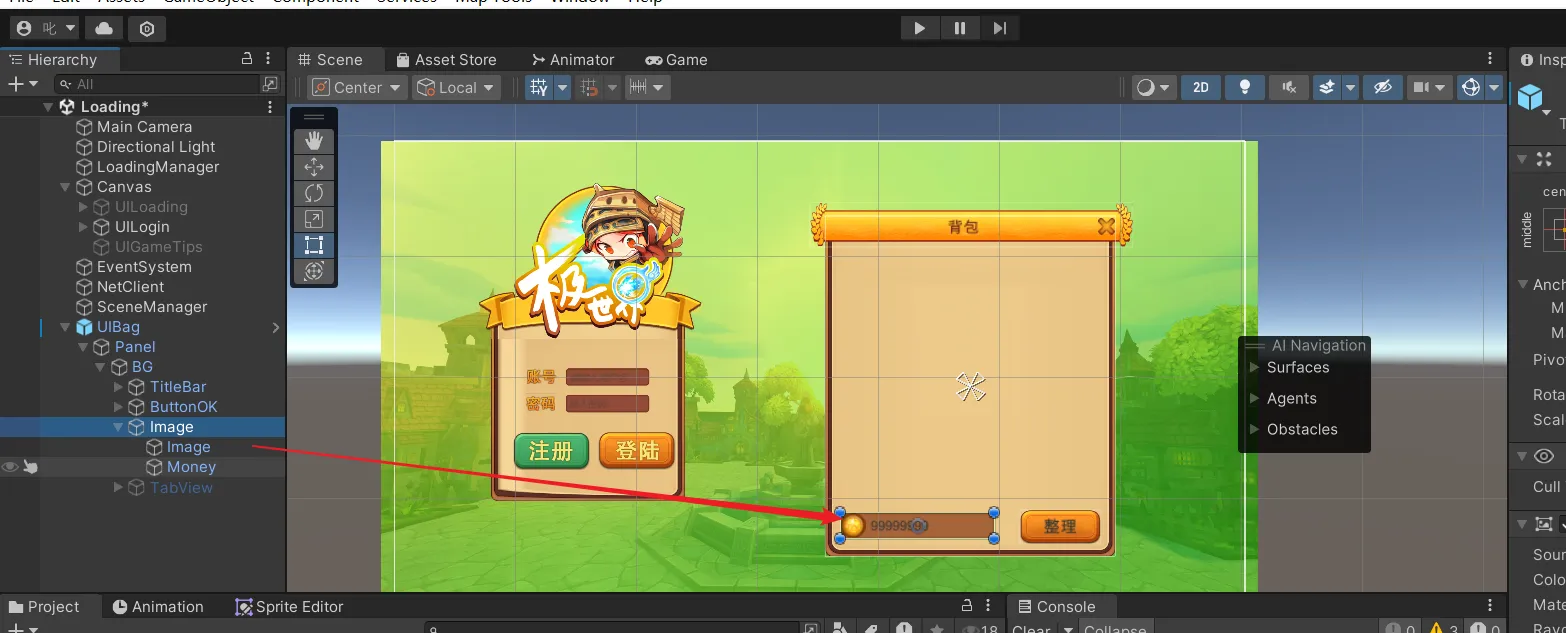The image size is (1566, 633).
Task: Collapse the Canvas node in Hierarchy
Action: [x=65, y=187]
